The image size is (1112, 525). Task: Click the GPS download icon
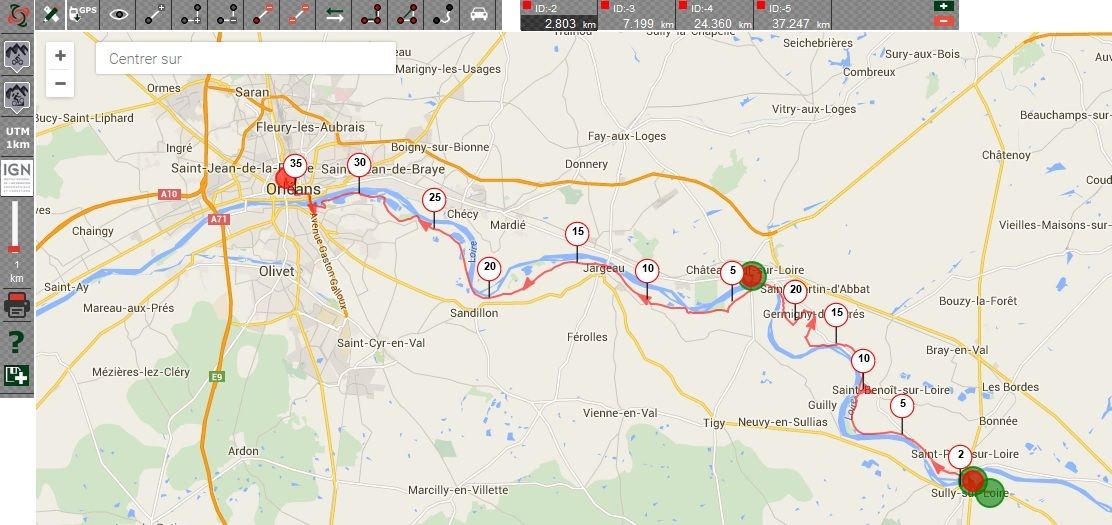pos(82,14)
